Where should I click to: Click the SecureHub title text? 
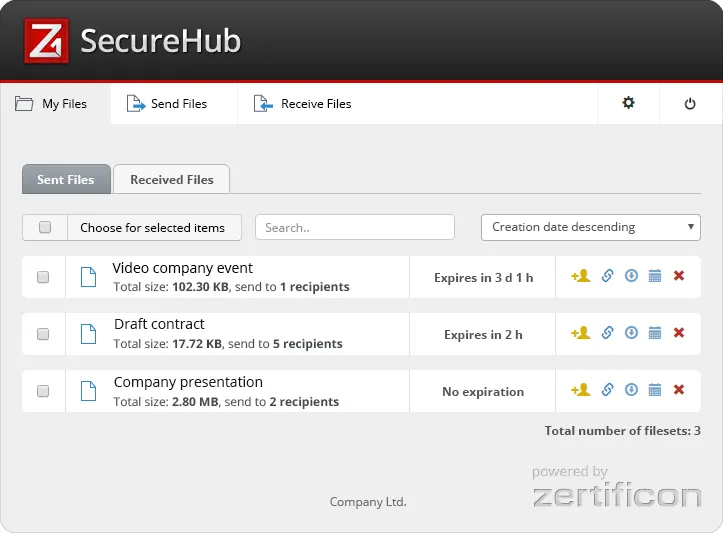(160, 41)
